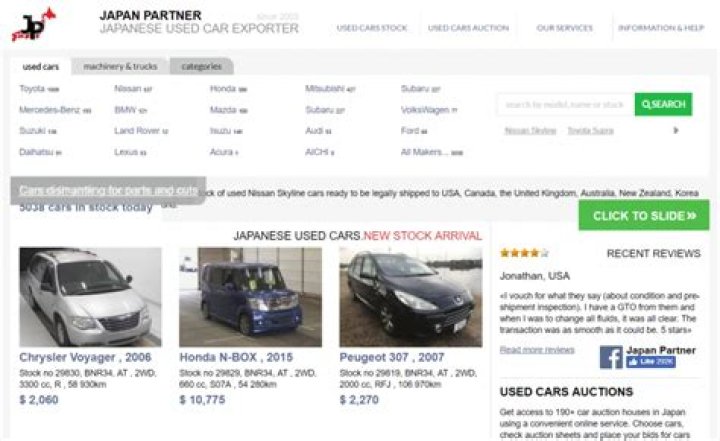Click the Read more reviews link
Screen dimensions: 720x441
click(537, 350)
